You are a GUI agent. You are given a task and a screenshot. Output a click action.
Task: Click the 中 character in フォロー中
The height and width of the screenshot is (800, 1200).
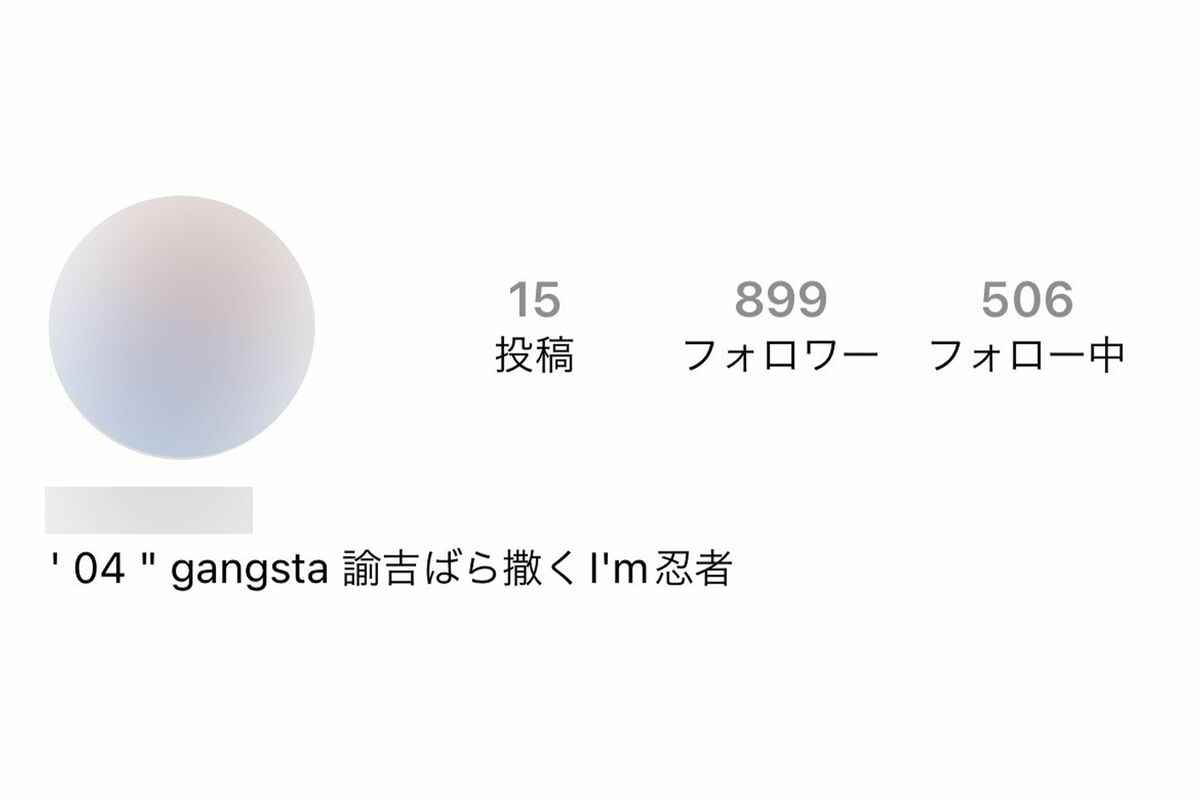[1107, 355]
